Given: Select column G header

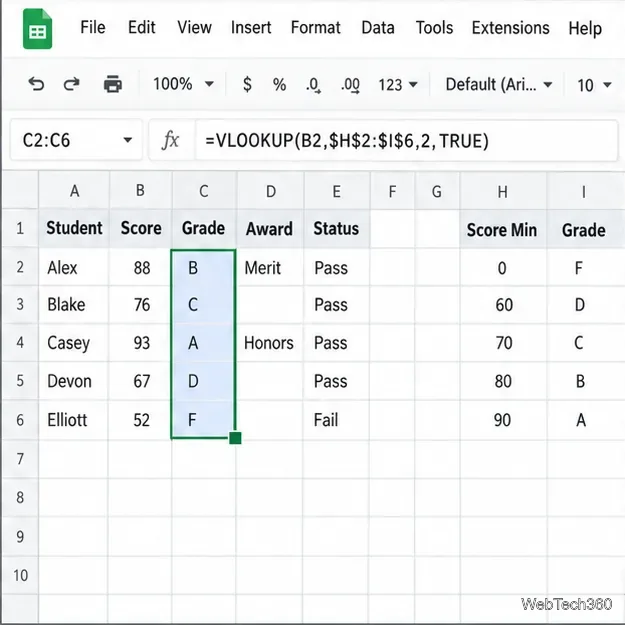Looking at the screenshot, I should point(437,191).
